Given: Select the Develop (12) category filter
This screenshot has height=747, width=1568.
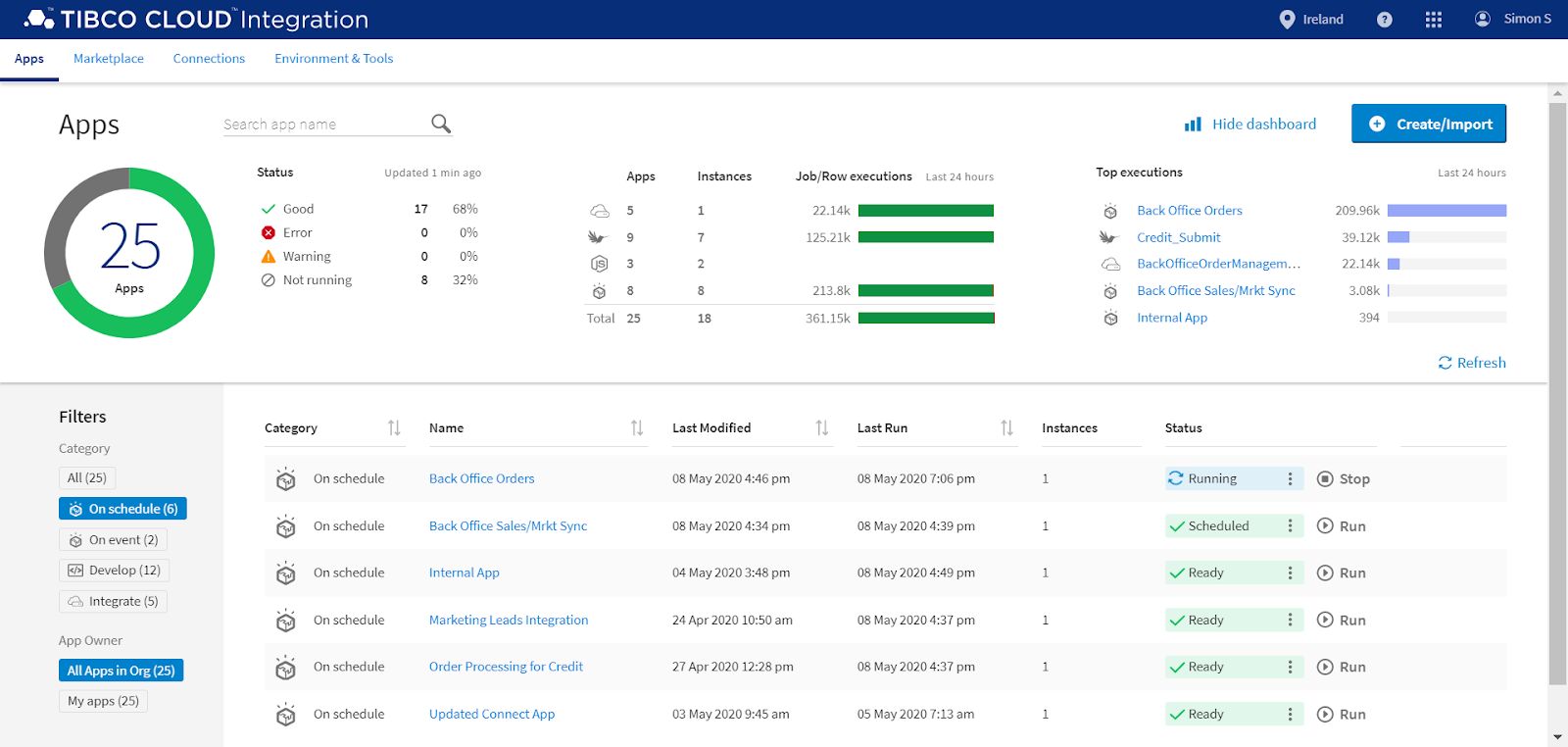Looking at the screenshot, I should coord(114,571).
